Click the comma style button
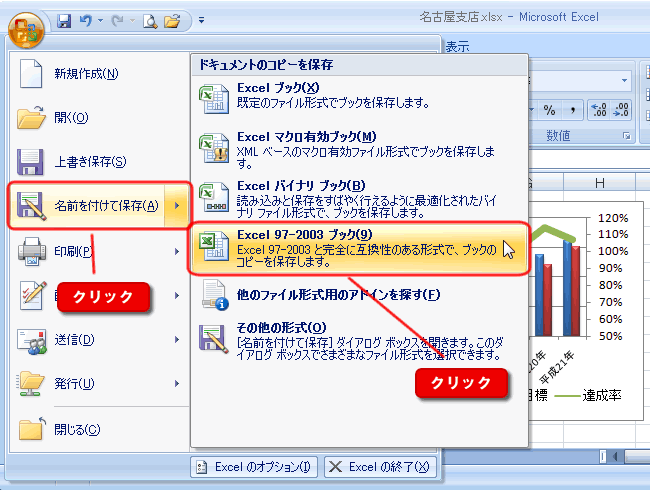This screenshot has height=490, width=650. [573, 110]
